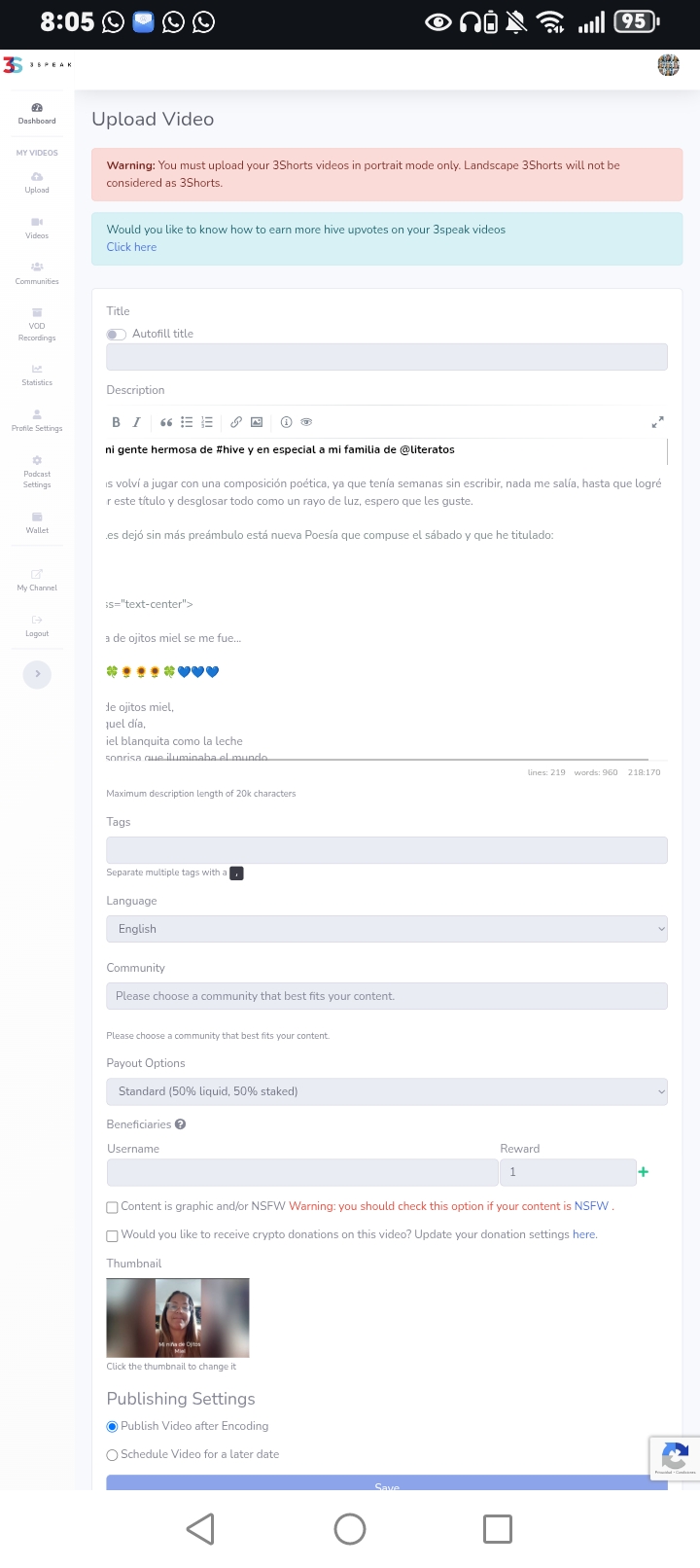The width and height of the screenshot is (700, 1568).
Task: Toggle the description preview eye icon
Action: (x=306, y=422)
